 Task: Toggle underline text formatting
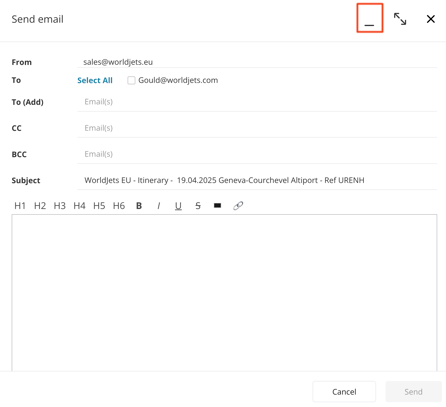pyautogui.click(x=178, y=206)
